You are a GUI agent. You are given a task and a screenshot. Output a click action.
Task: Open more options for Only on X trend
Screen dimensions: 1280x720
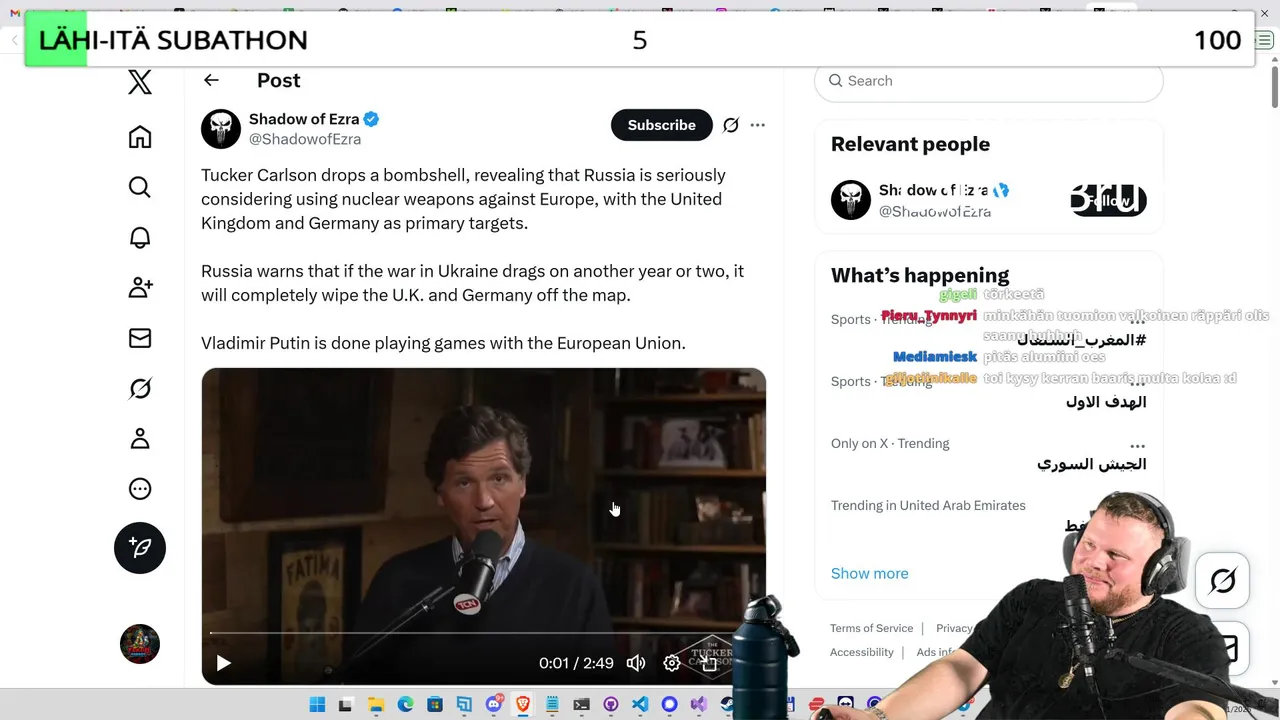pos(1137,445)
